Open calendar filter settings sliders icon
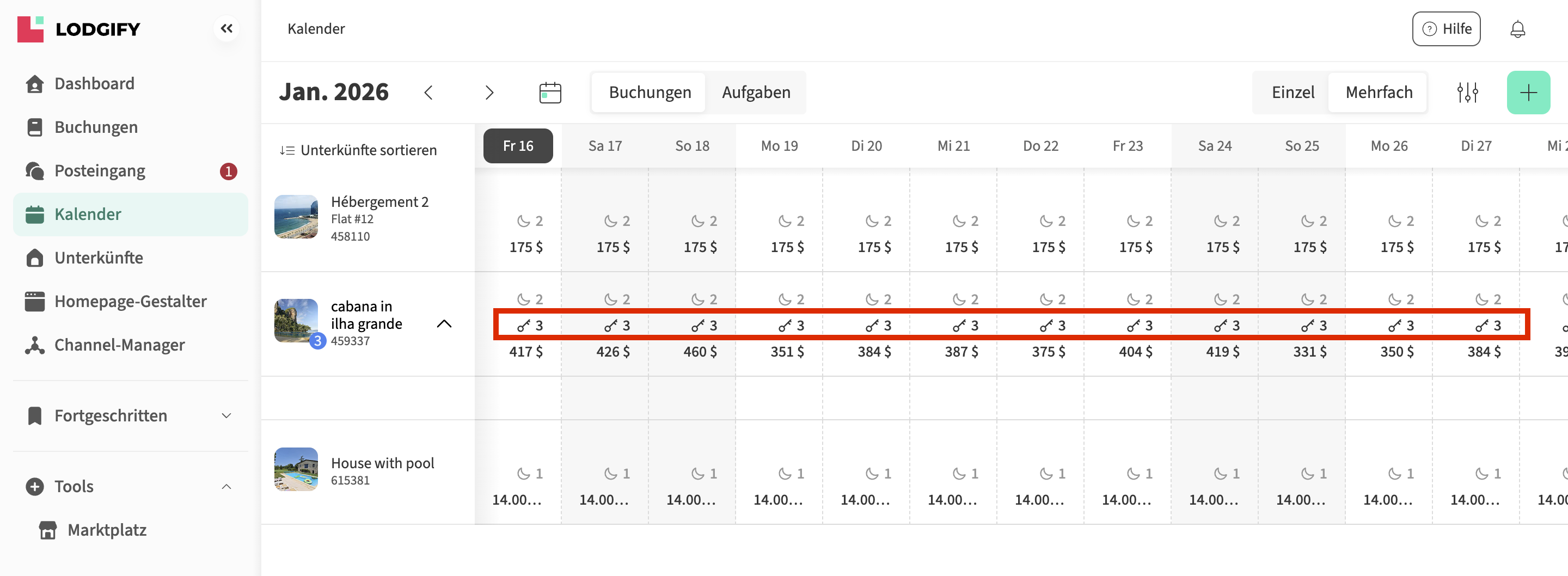Screen dimensions: 1568x576 [1467, 93]
